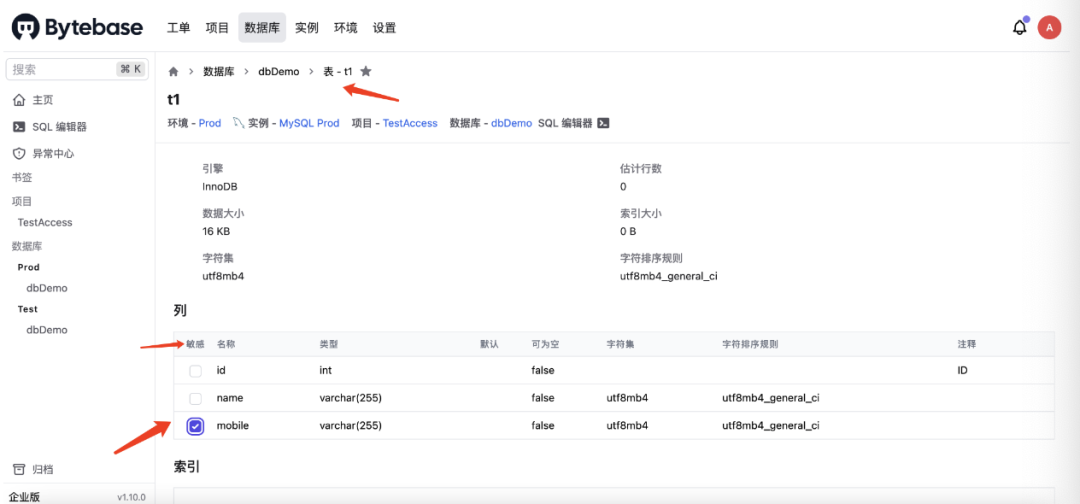Click the home icon in breadcrumb
1080x504 pixels.
(174, 71)
